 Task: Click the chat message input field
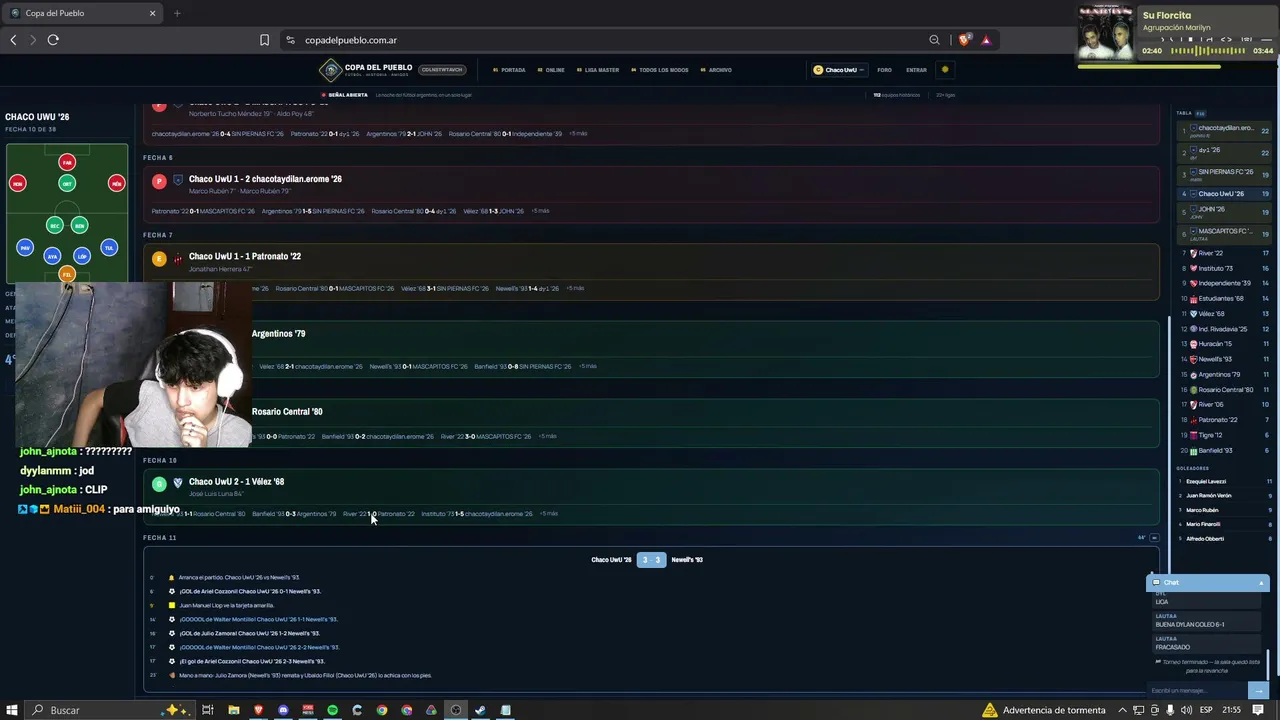[x=1197, y=690]
